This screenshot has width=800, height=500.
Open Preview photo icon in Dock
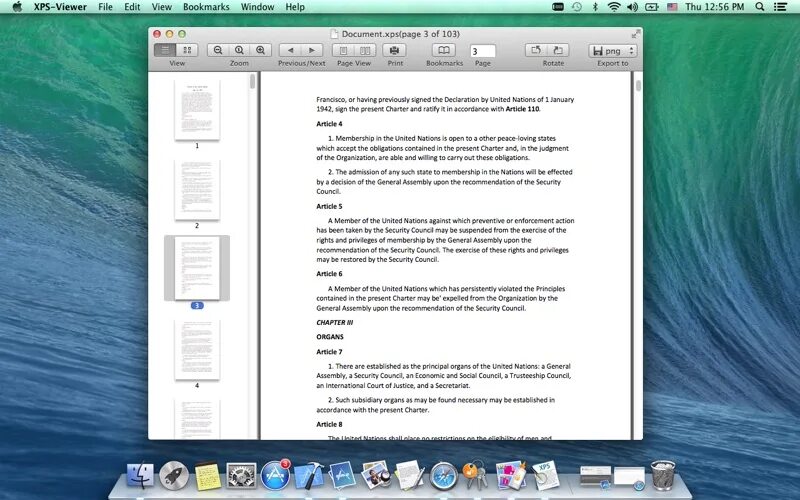(376, 474)
